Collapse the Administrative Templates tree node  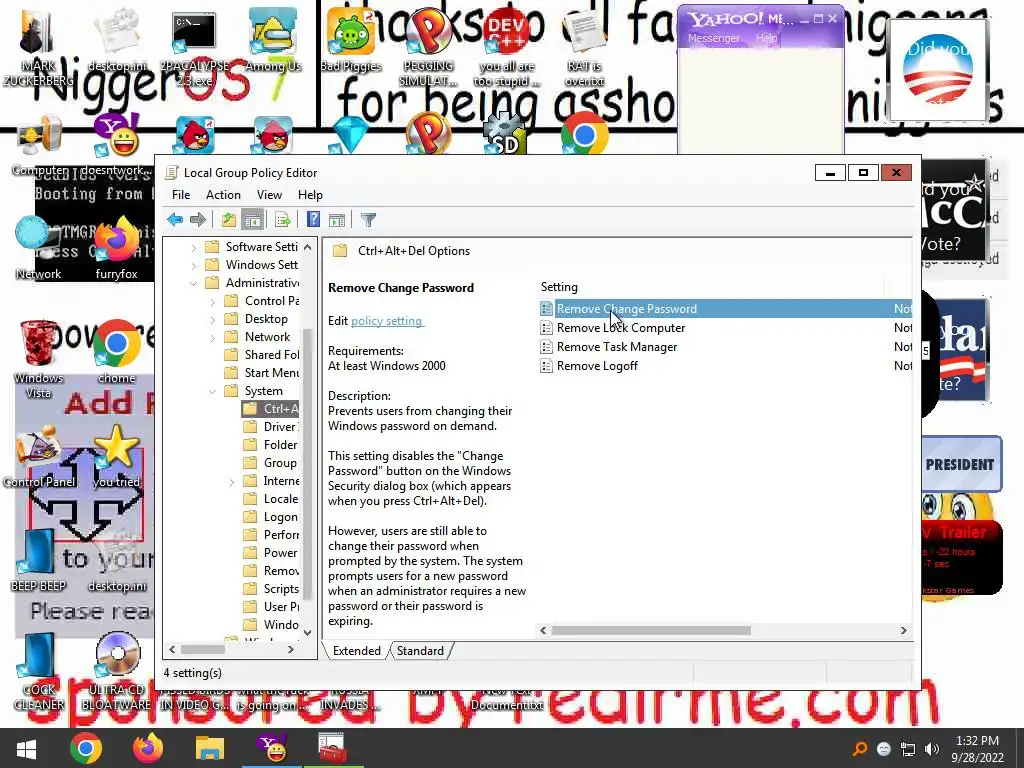[x=193, y=283]
